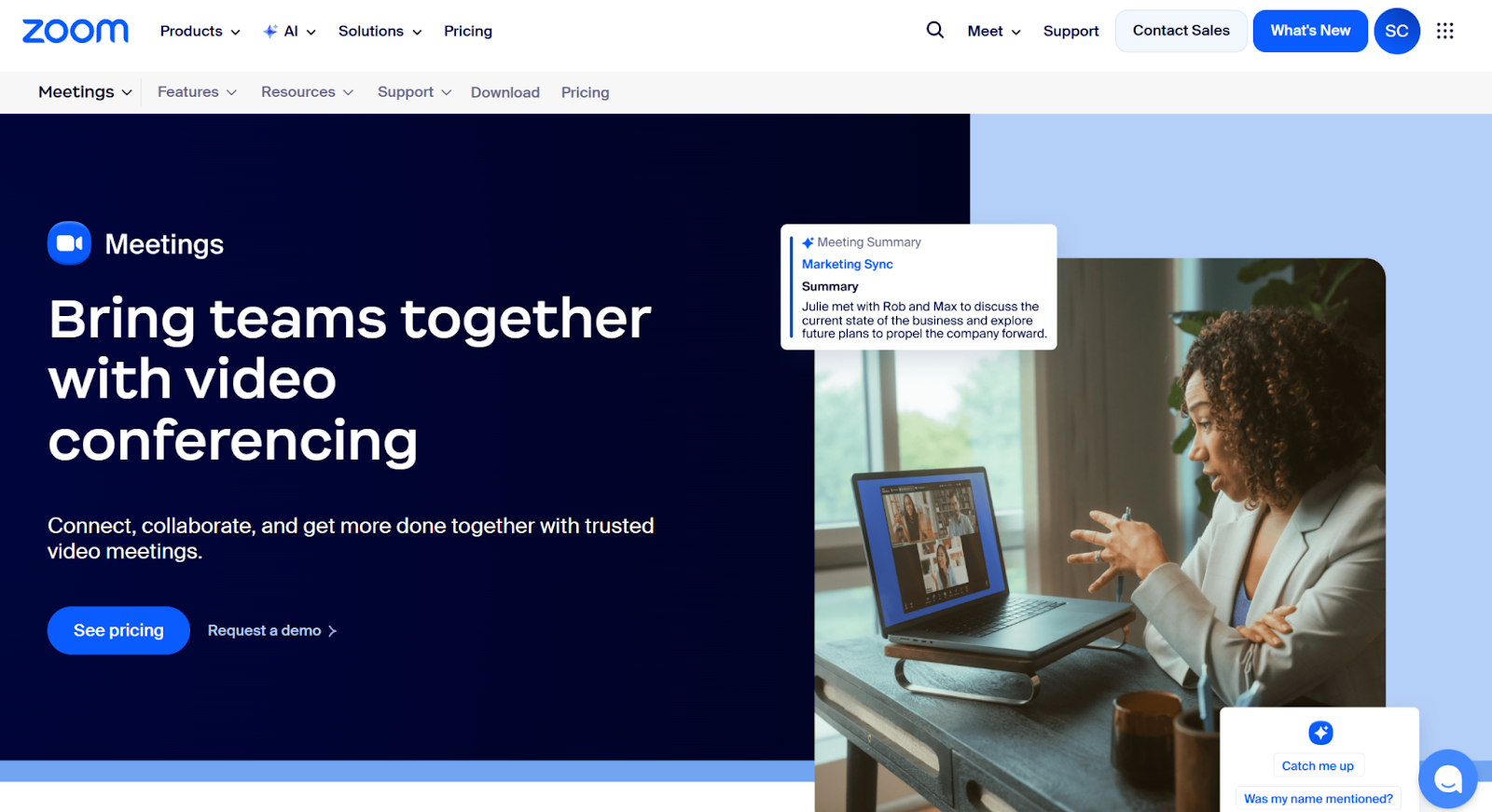Go to the Download page
The width and height of the screenshot is (1492, 812).
click(504, 92)
